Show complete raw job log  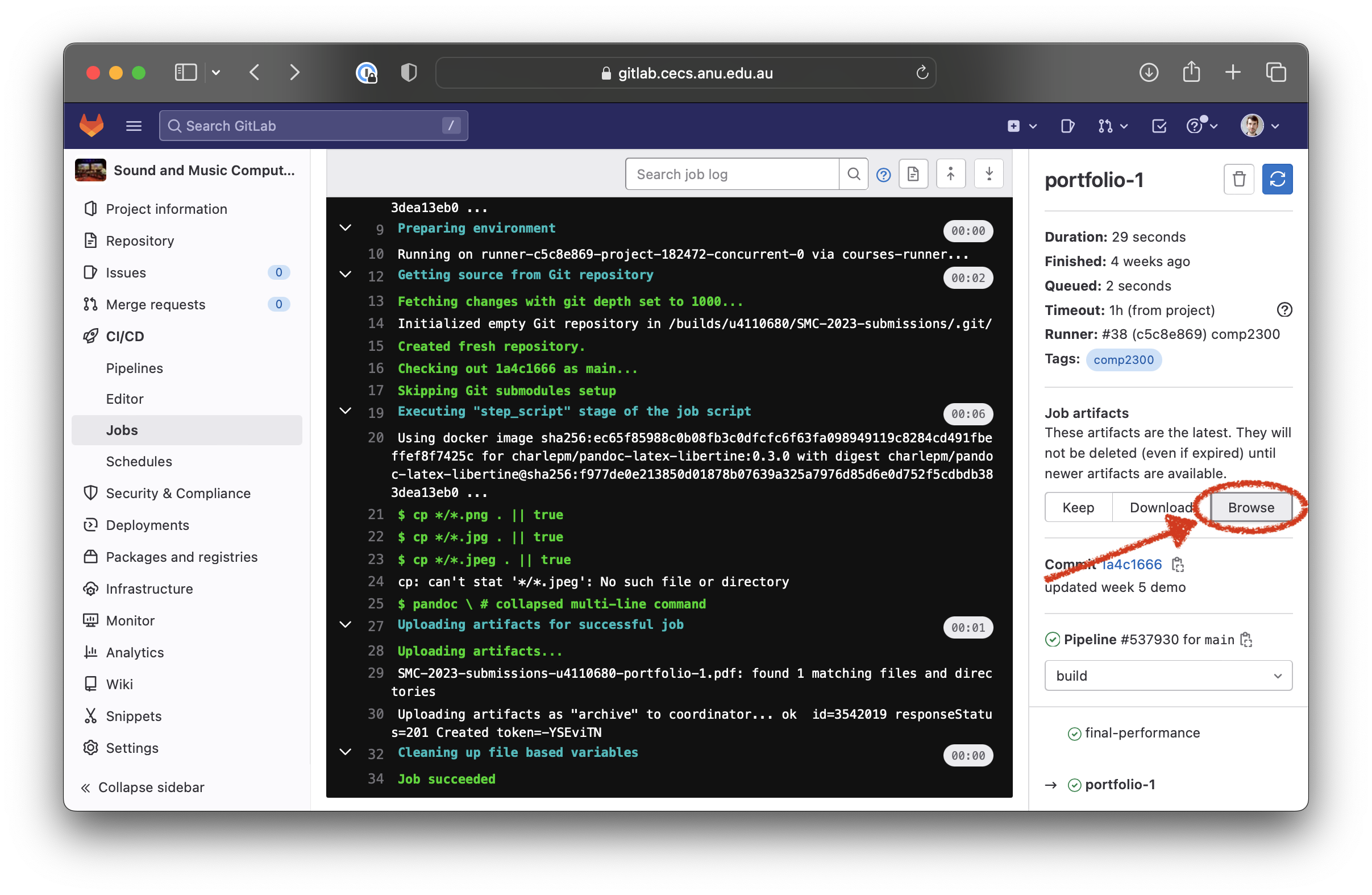913,174
